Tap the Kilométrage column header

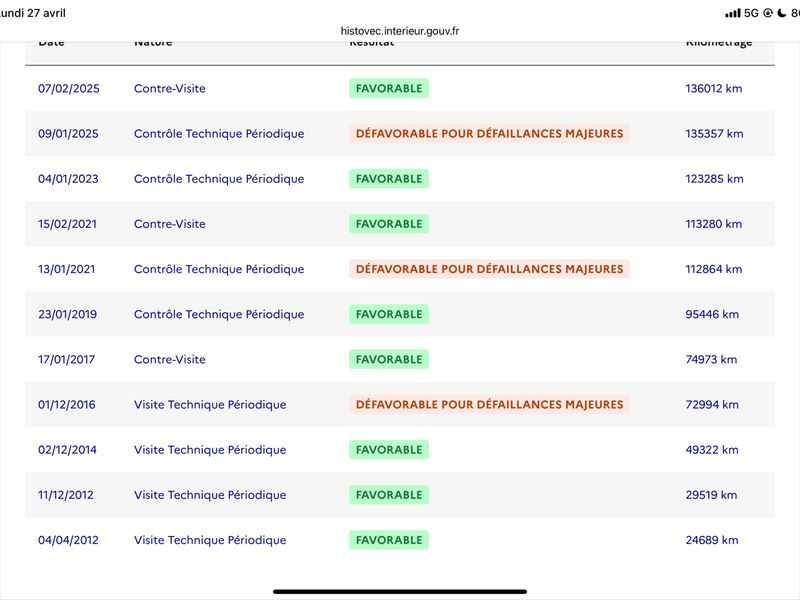[x=719, y=42]
